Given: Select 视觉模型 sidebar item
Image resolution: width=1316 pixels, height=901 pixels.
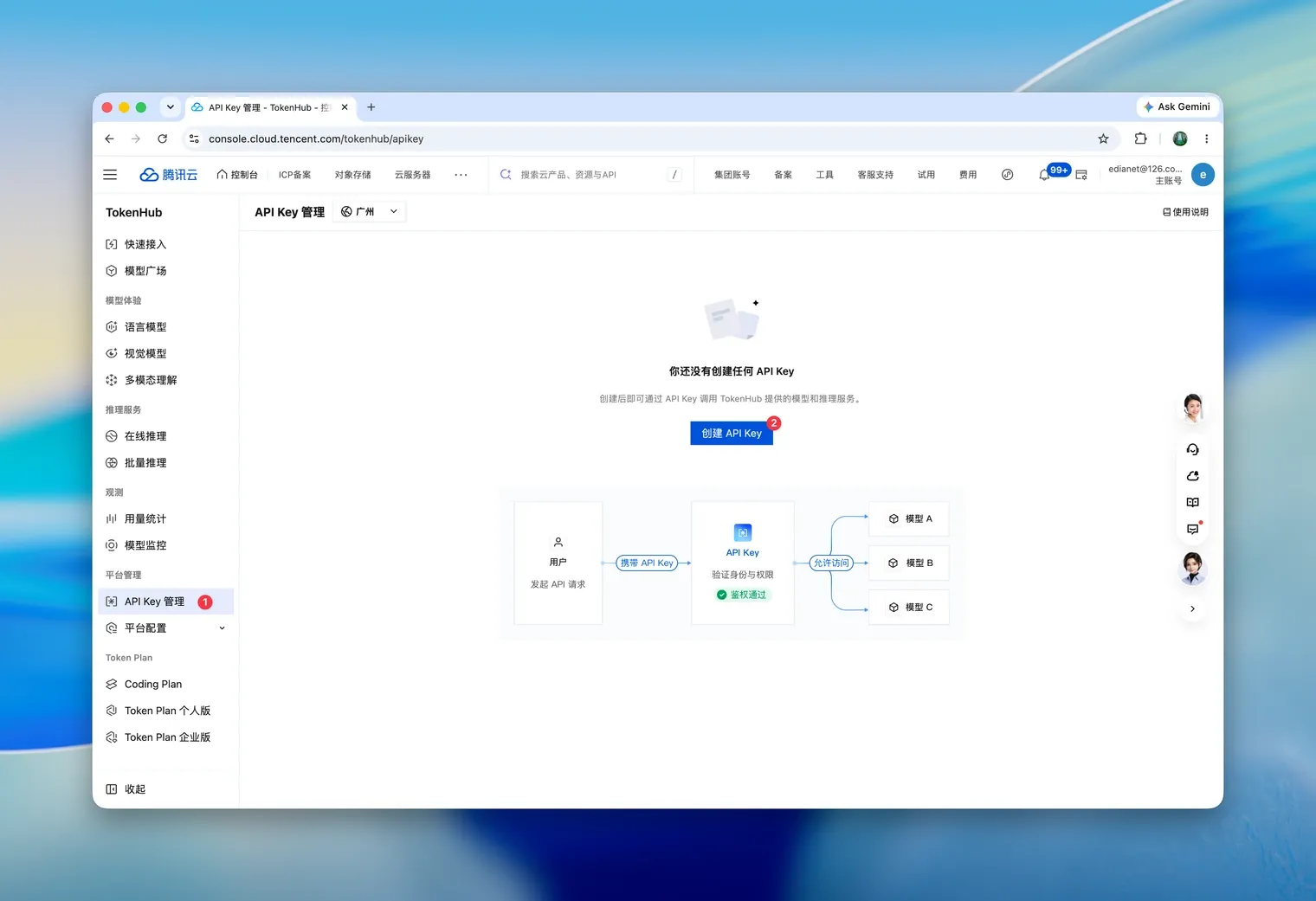Looking at the screenshot, I should point(165,353).
